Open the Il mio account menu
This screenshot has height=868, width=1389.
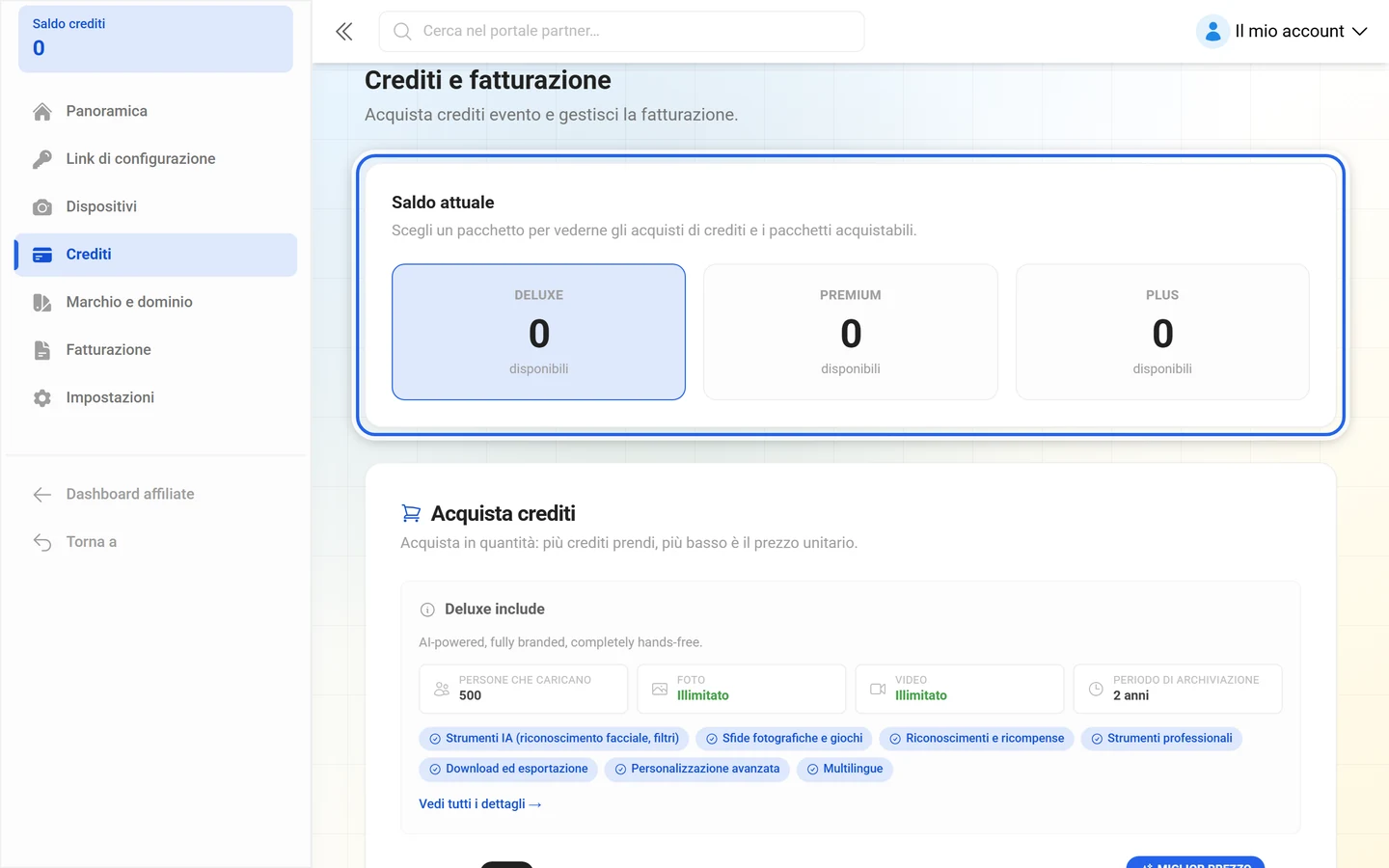tap(1282, 32)
